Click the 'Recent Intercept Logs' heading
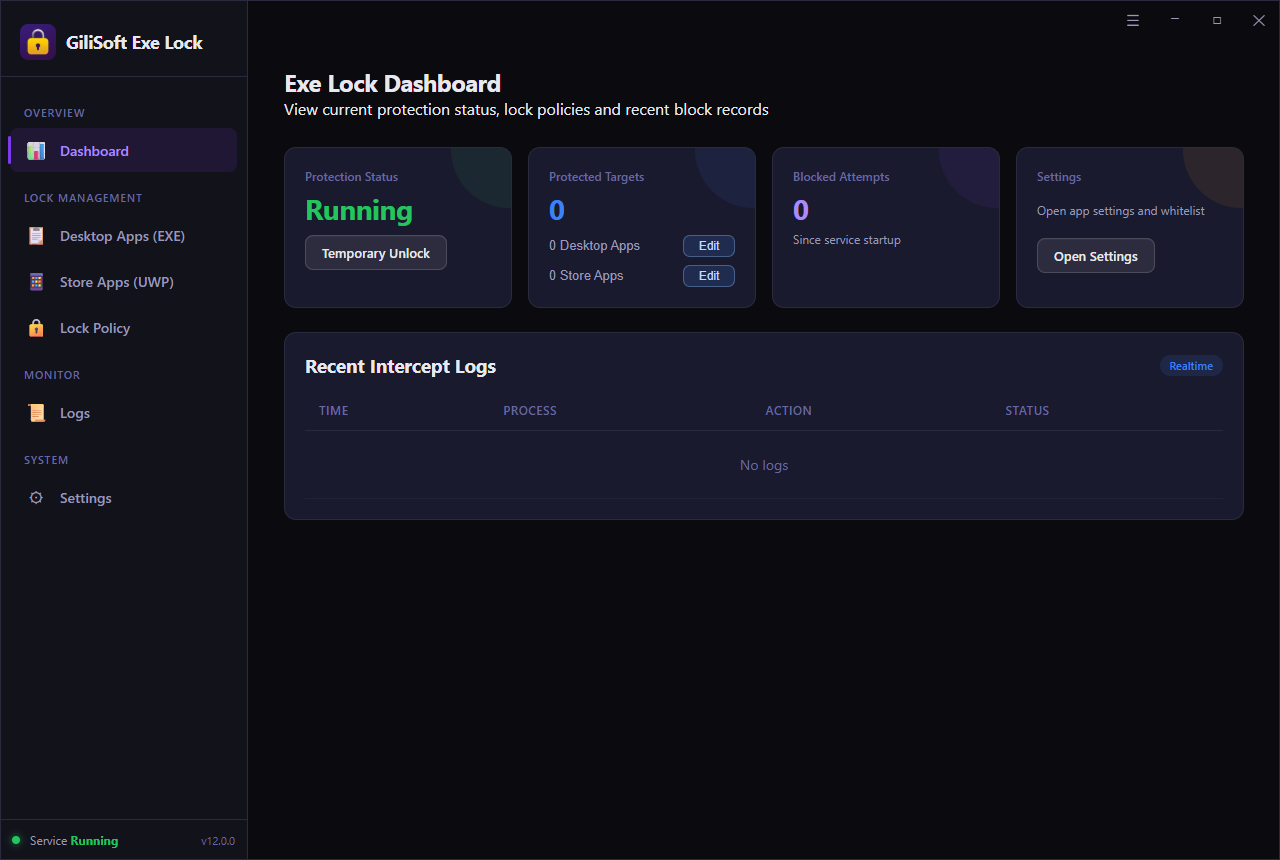Viewport: 1280px width, 860px height. (401, 367)
